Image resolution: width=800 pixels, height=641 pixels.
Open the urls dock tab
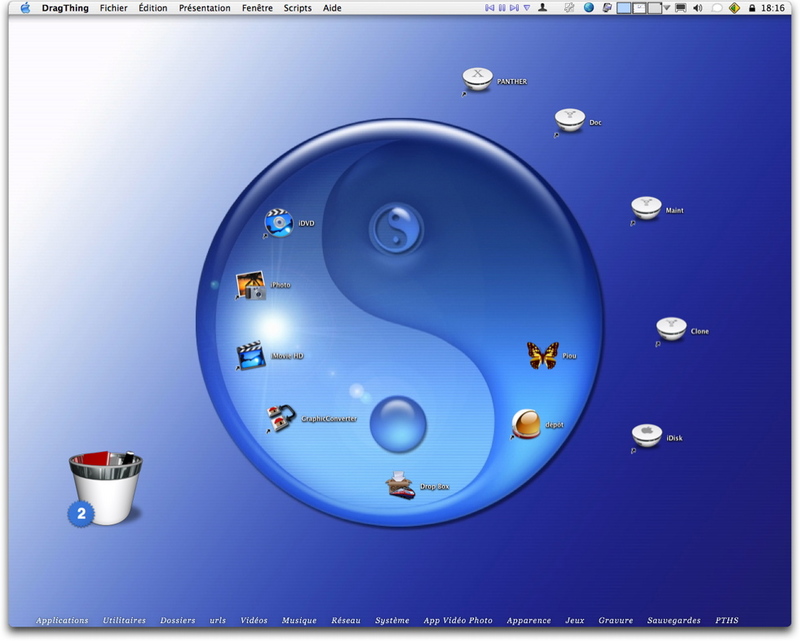[217, 620]
